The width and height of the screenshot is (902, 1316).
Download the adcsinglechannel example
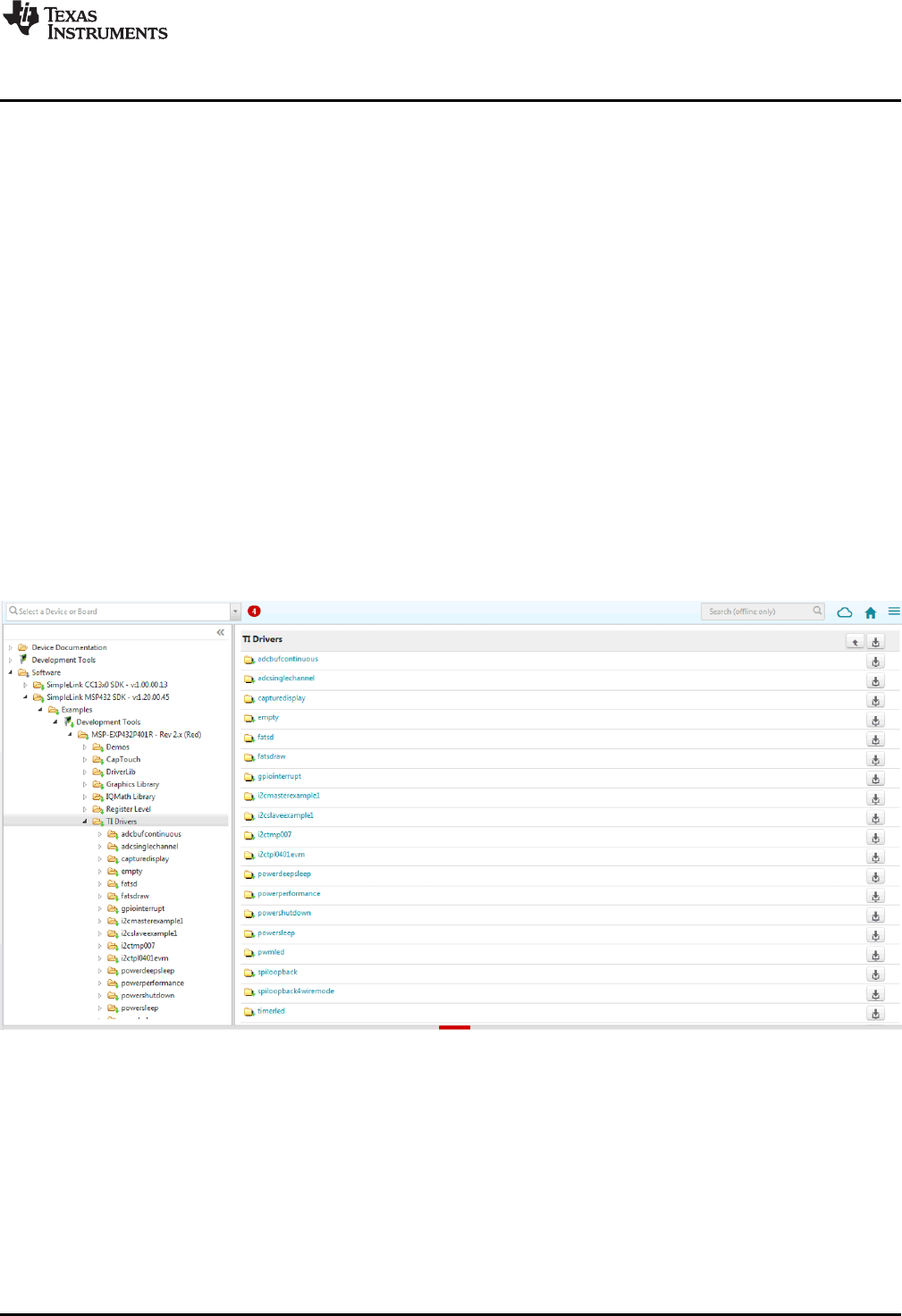(876, 681)
